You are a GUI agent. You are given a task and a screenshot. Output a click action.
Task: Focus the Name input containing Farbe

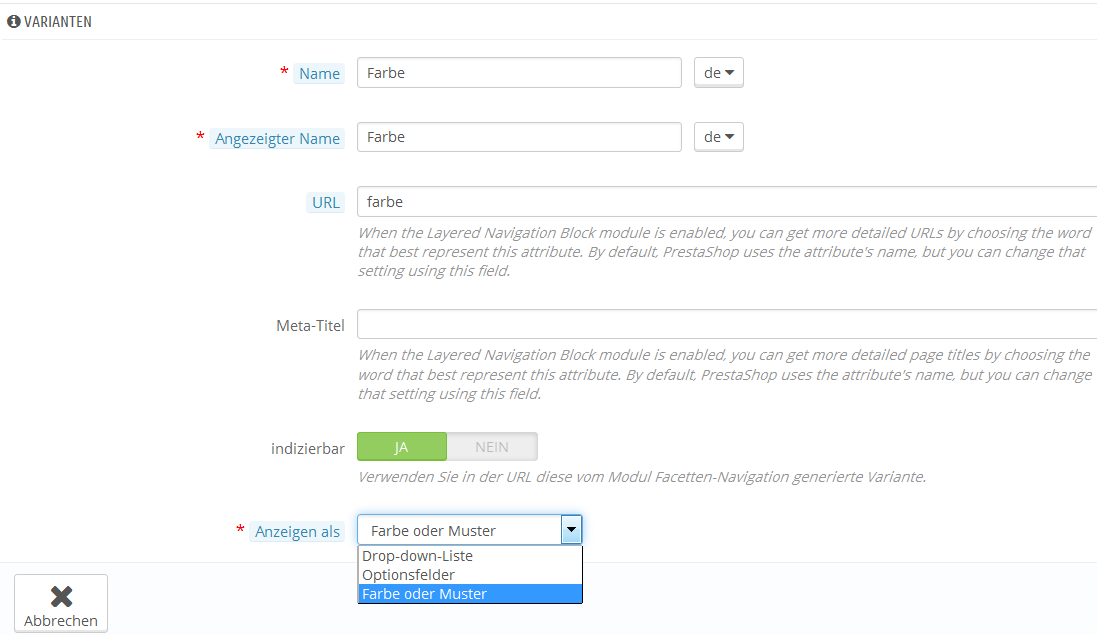coord(519,73)
